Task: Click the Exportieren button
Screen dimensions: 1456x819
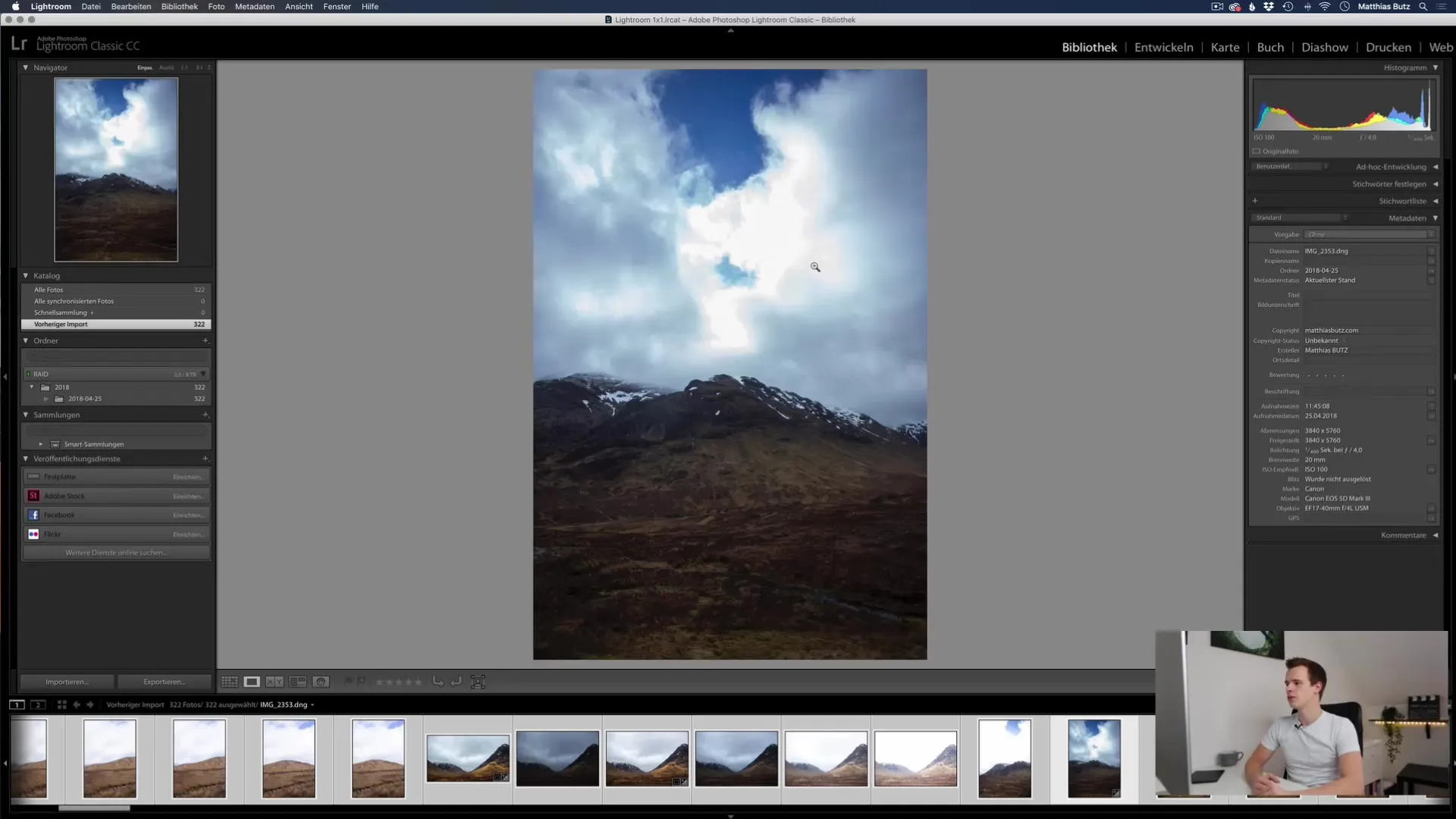Action: (165, 682)
